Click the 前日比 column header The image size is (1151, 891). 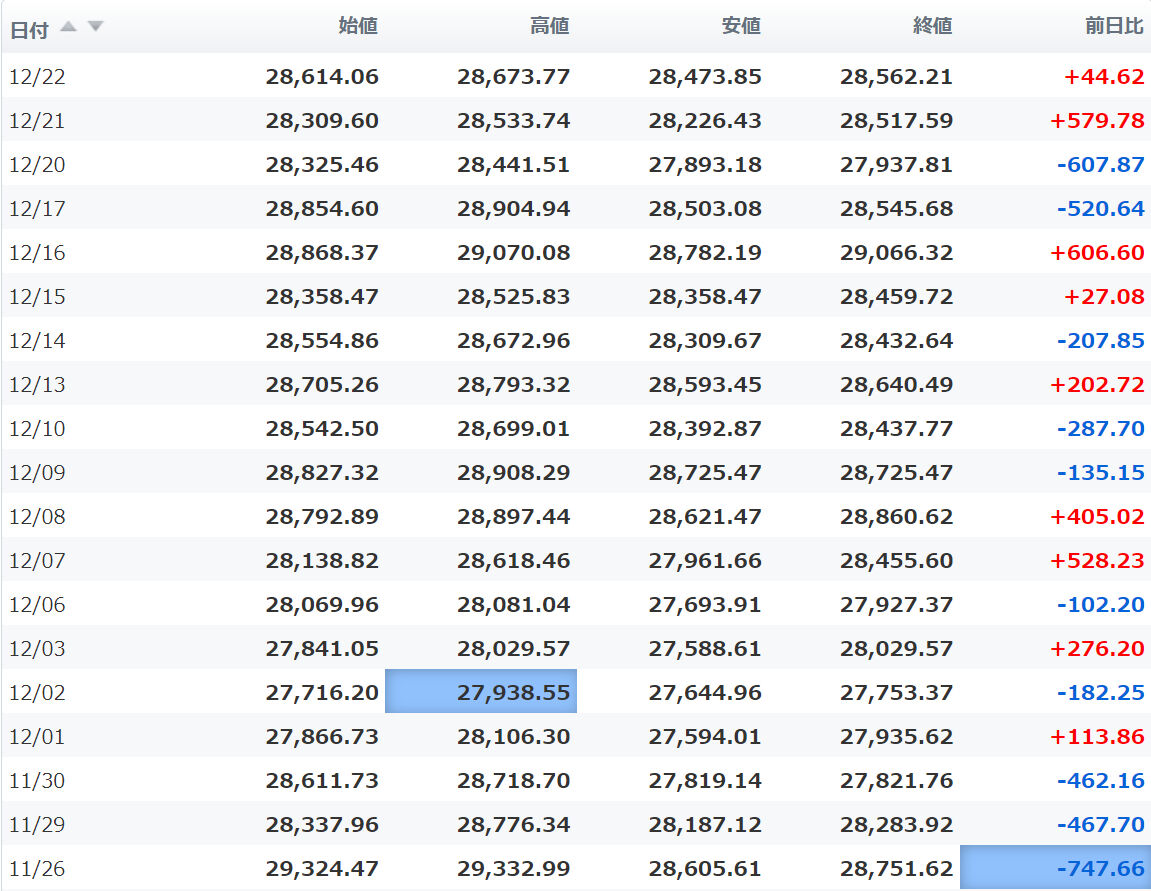pos(1114,26)
